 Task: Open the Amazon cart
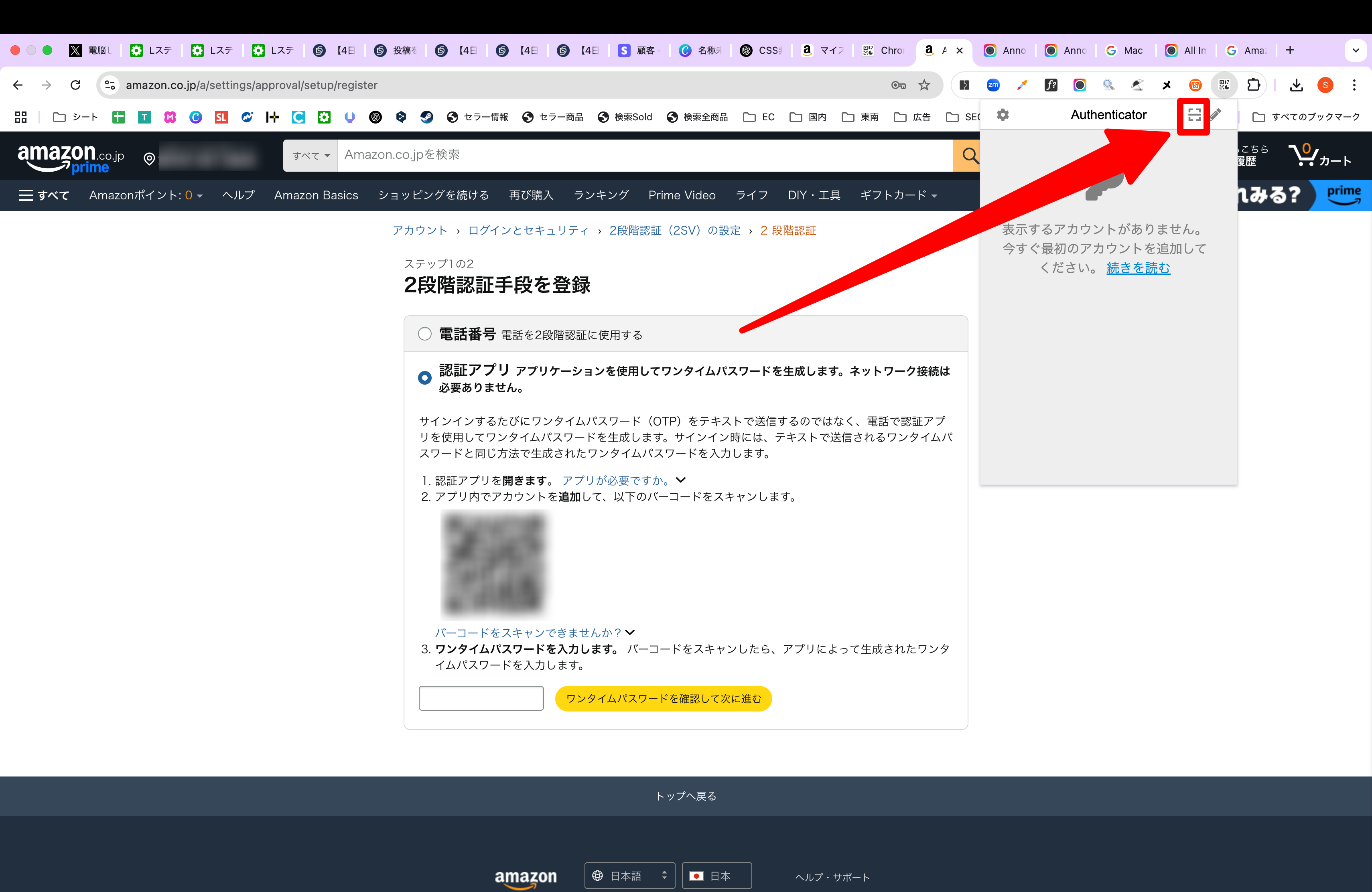click(x=1320, y=155)
